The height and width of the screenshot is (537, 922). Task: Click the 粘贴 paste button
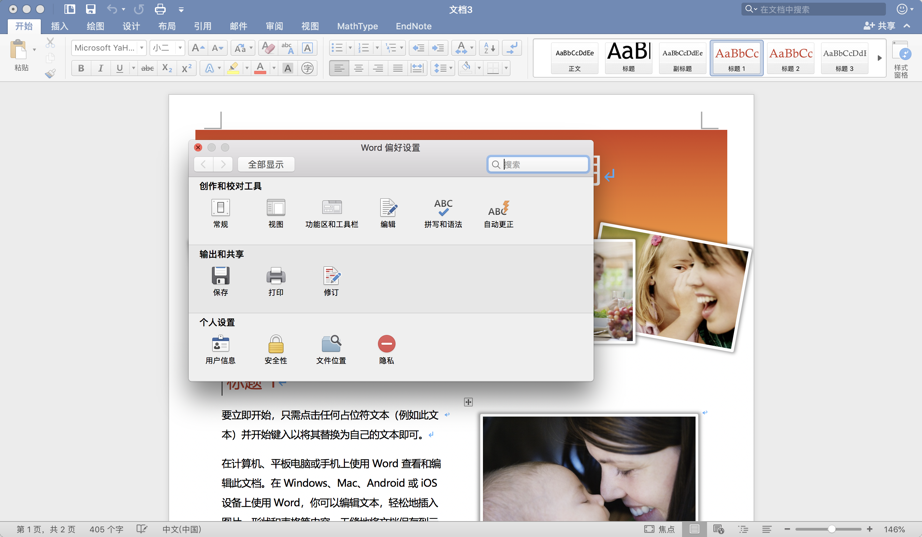[20, 55]
